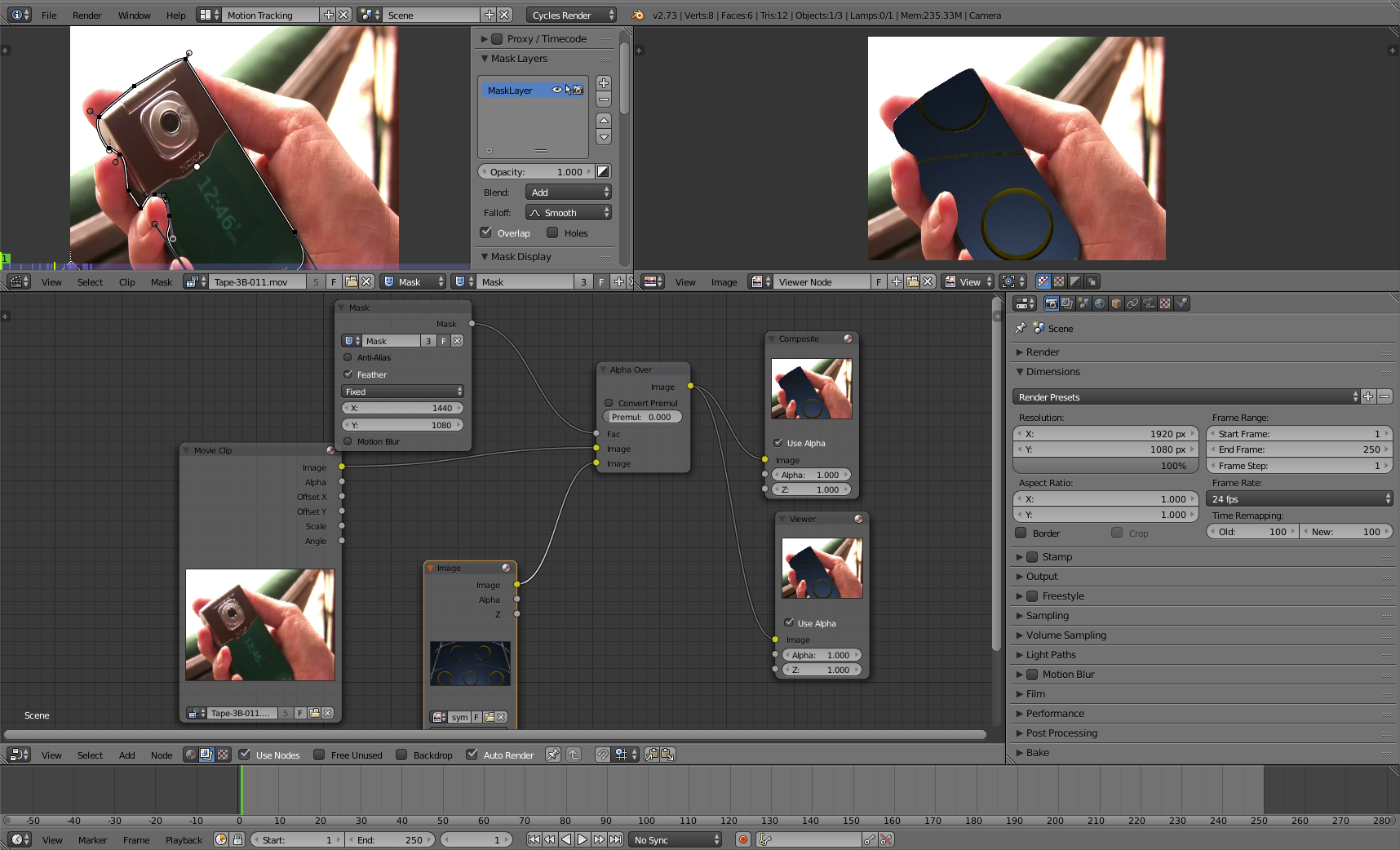Select the Texture node tree type icon

coord(223,755)
